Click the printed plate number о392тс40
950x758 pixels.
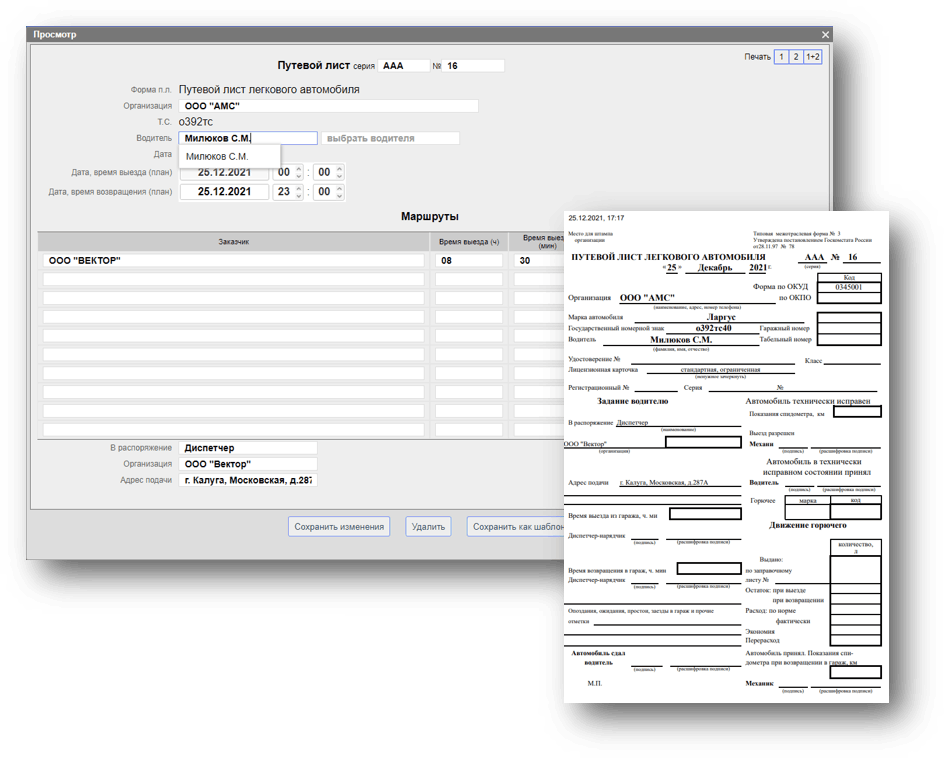click(x=713, y=328)
